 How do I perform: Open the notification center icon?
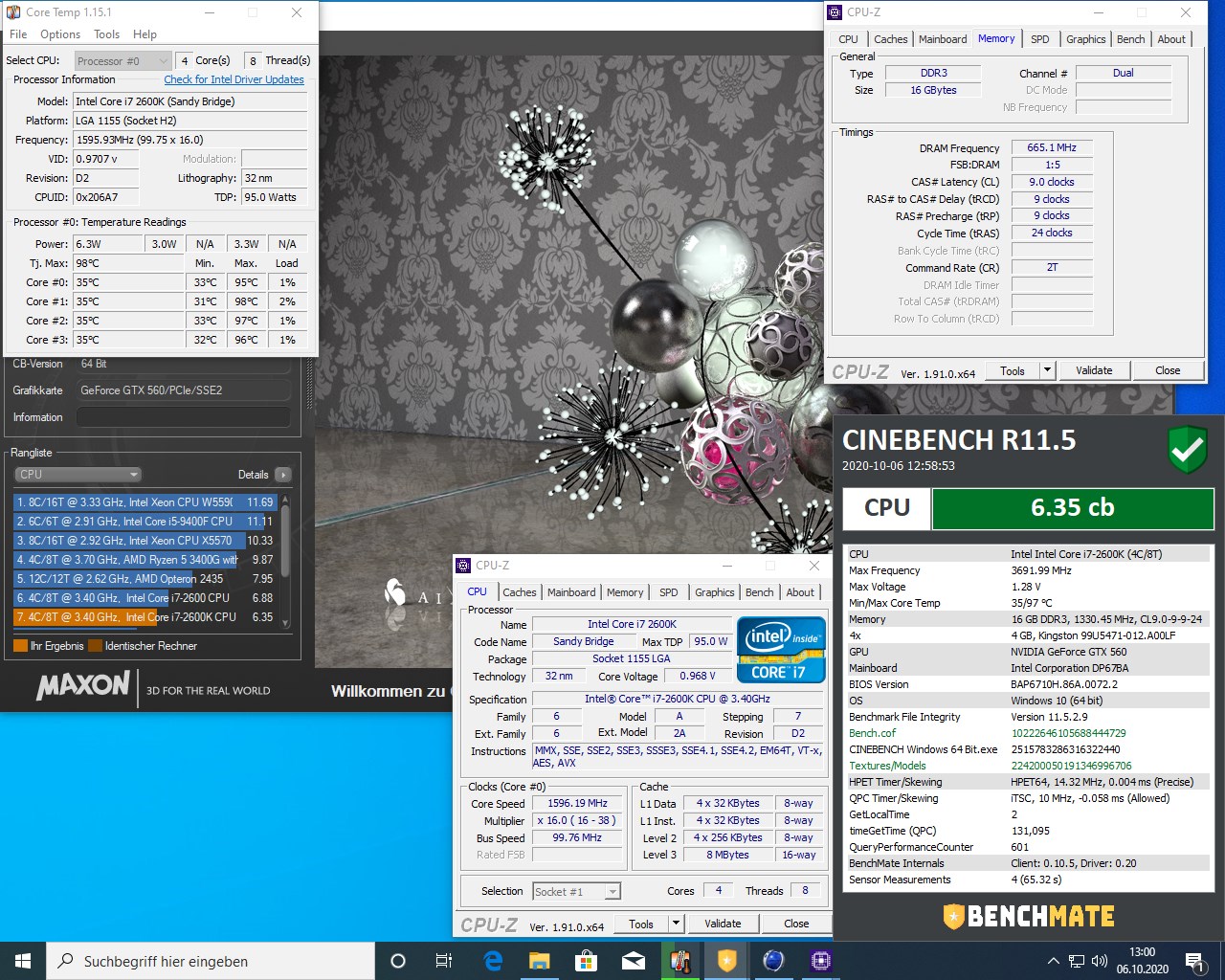(x=1194, y=961)
